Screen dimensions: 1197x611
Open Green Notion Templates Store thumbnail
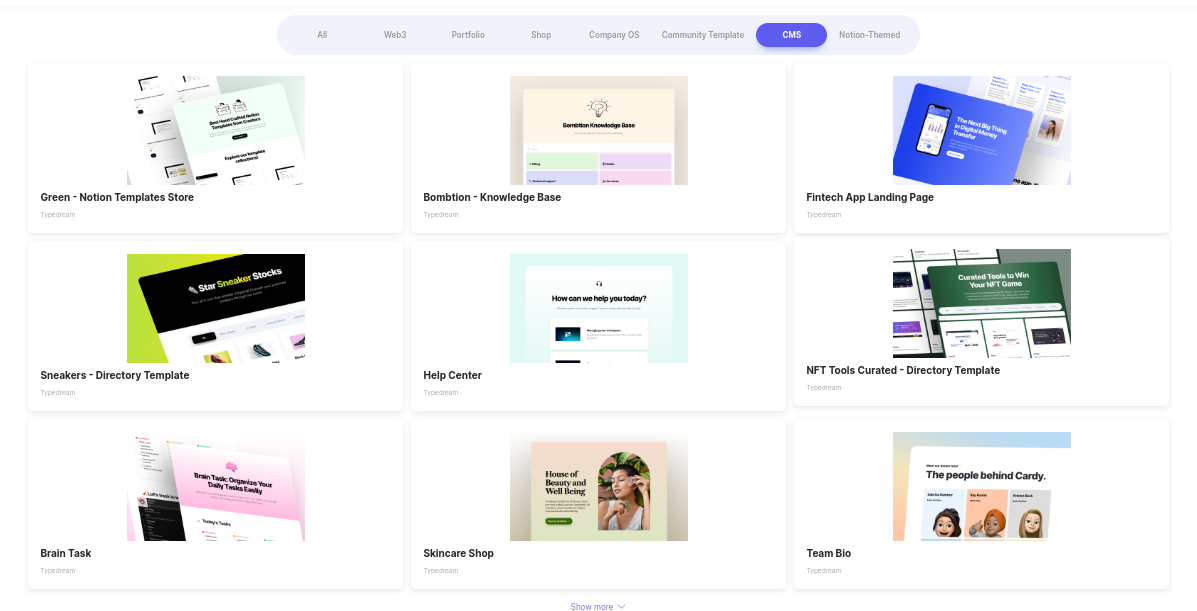(x=216, y=131)
